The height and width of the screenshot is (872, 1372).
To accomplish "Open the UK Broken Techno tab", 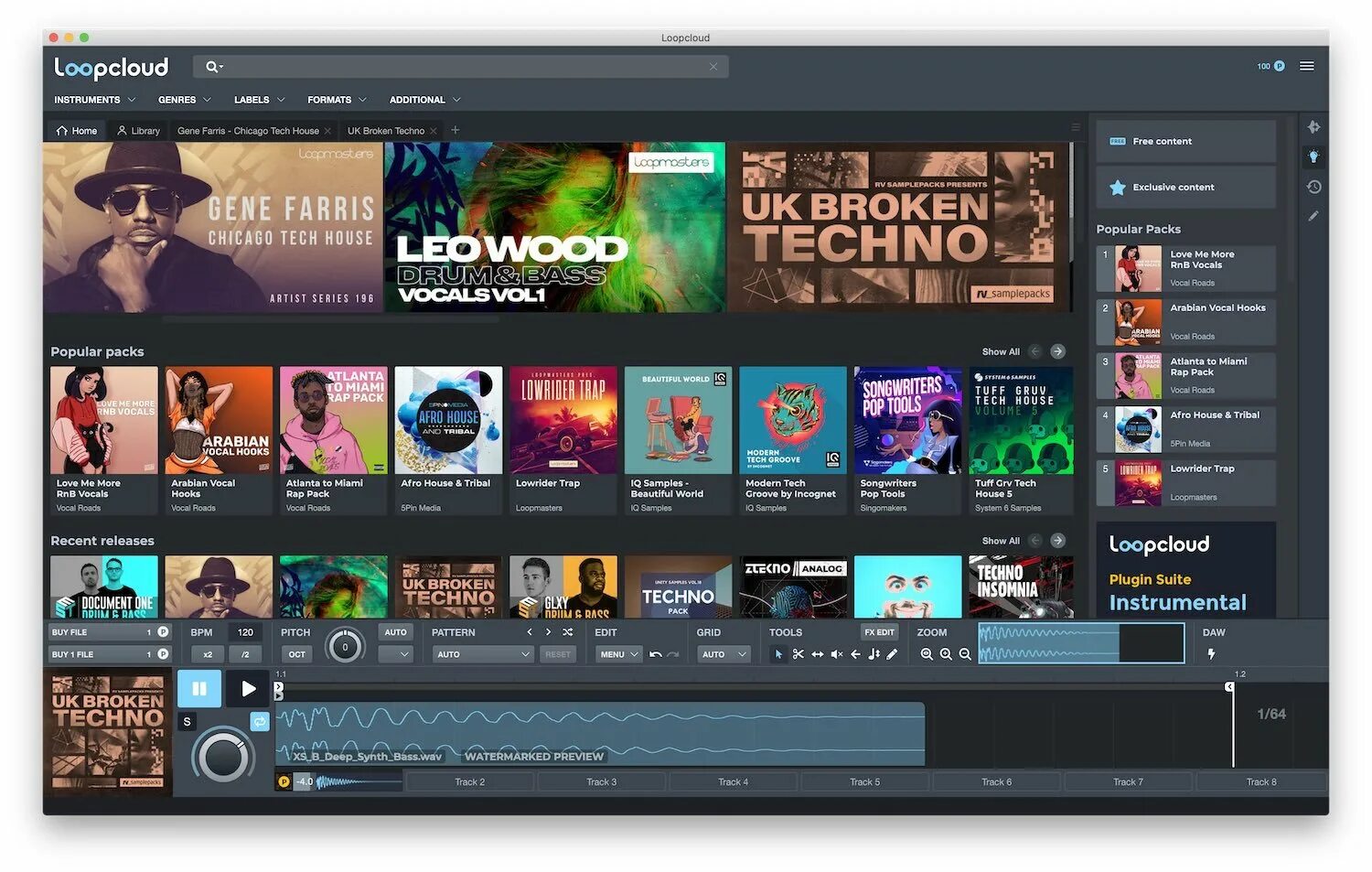I will (x=391, y=131).
